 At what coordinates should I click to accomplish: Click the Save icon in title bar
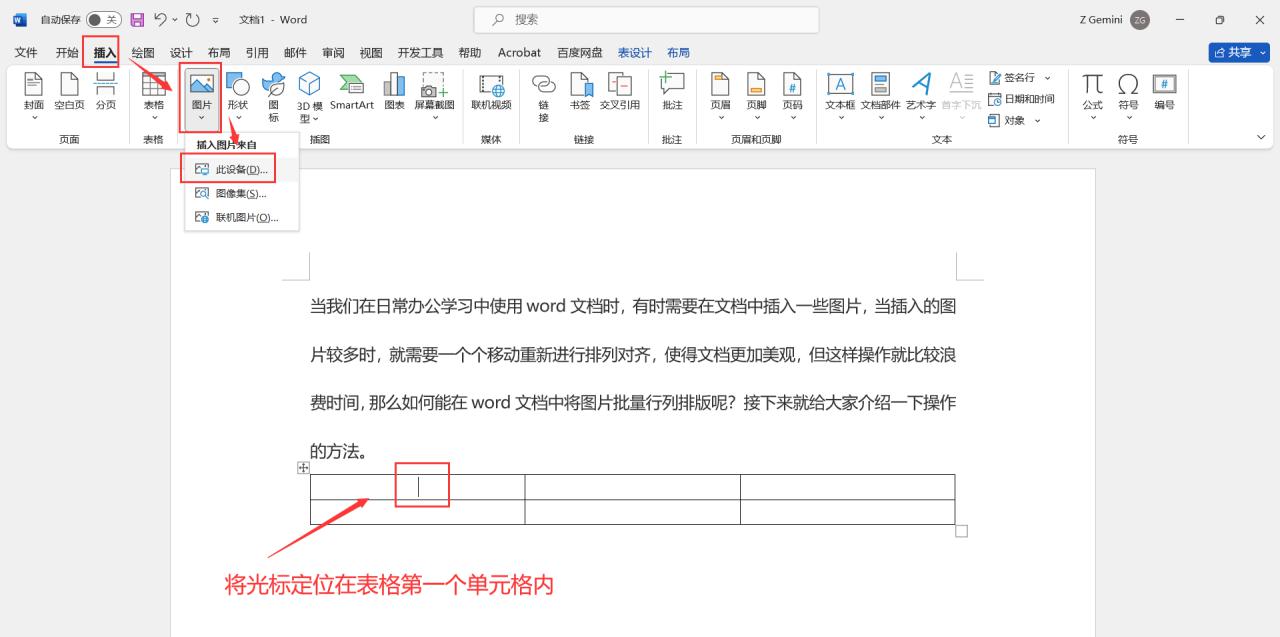138,19
